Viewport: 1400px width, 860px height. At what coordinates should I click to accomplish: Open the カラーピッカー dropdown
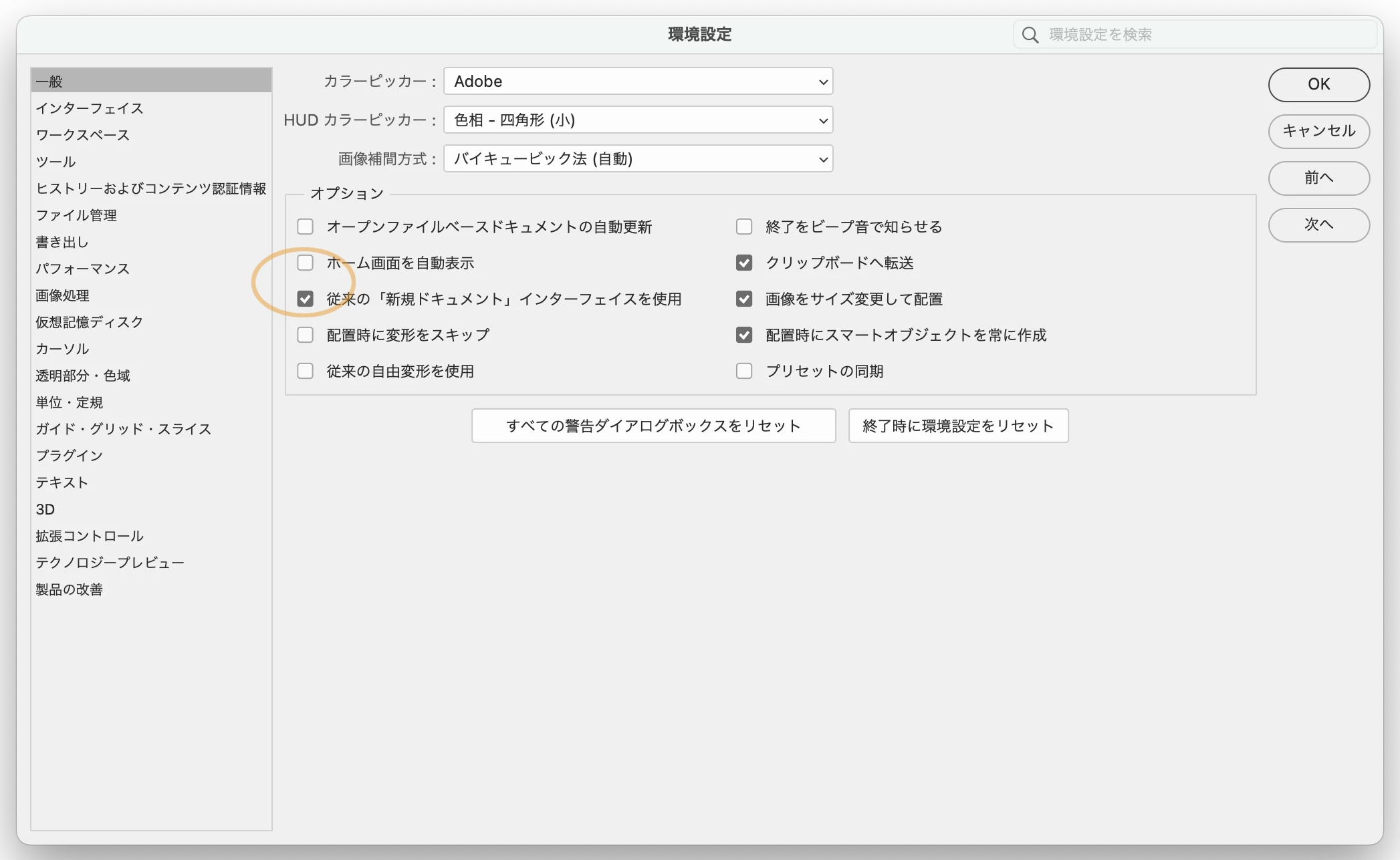(638, 82)
